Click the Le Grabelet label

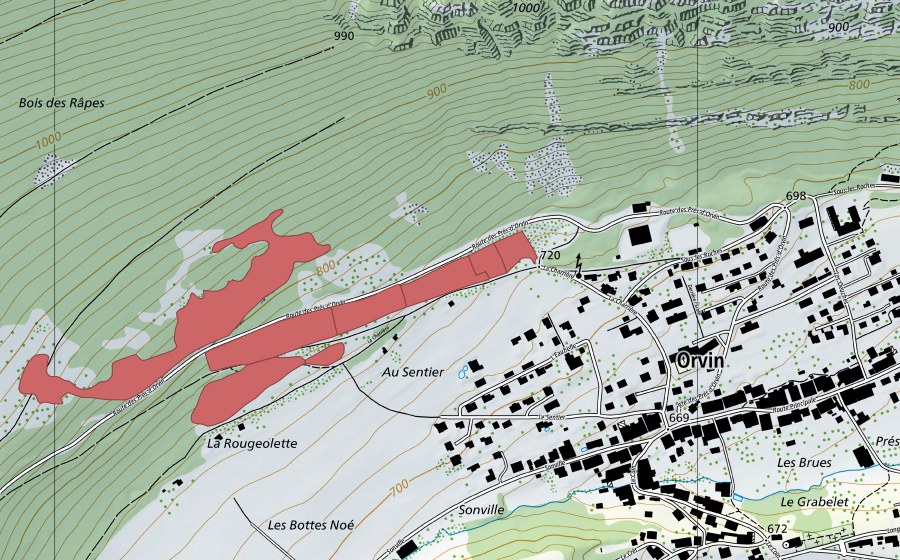click(814, 502)
